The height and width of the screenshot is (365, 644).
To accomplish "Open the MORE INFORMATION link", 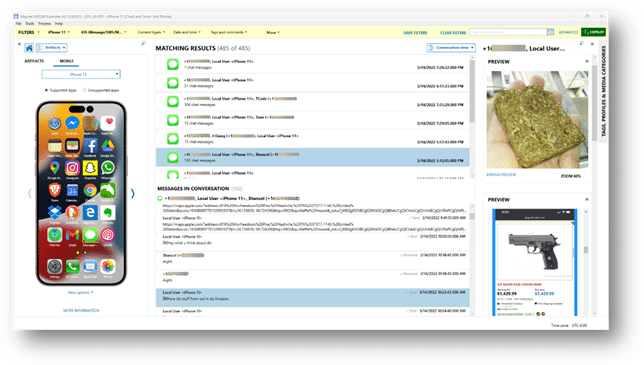I will pos(81,310).
